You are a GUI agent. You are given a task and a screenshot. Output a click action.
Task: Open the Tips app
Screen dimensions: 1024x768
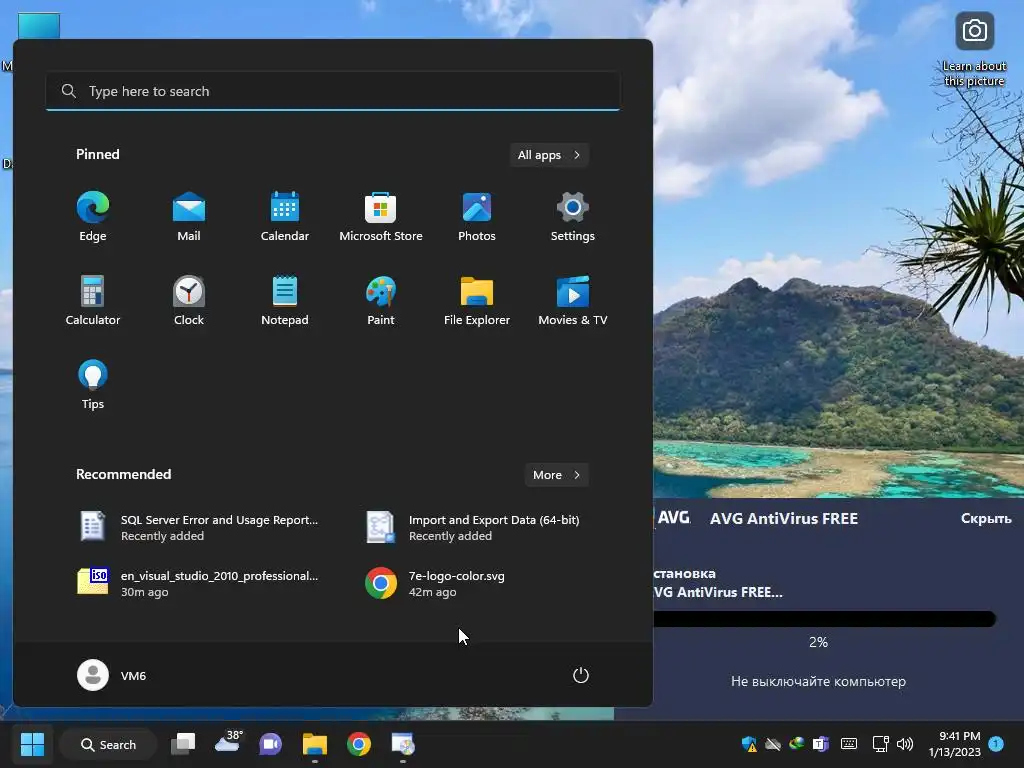pos(93,385)
